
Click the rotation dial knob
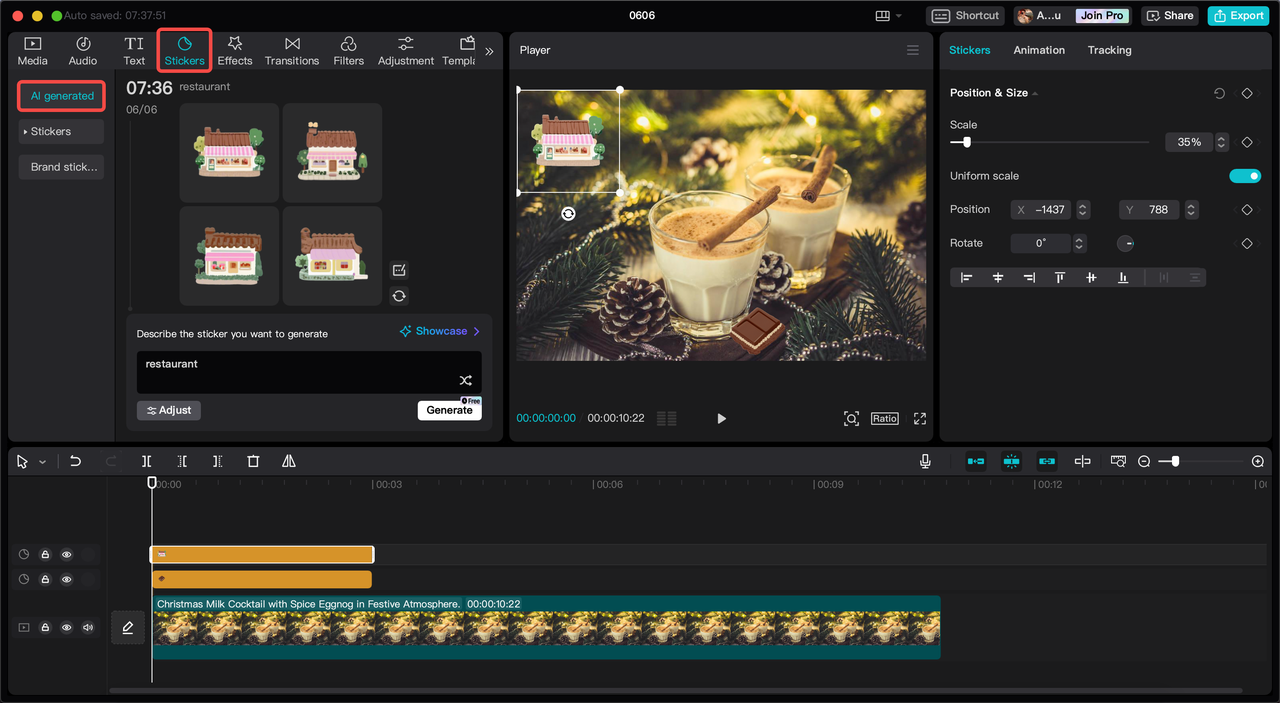[x=1125, y=243]
